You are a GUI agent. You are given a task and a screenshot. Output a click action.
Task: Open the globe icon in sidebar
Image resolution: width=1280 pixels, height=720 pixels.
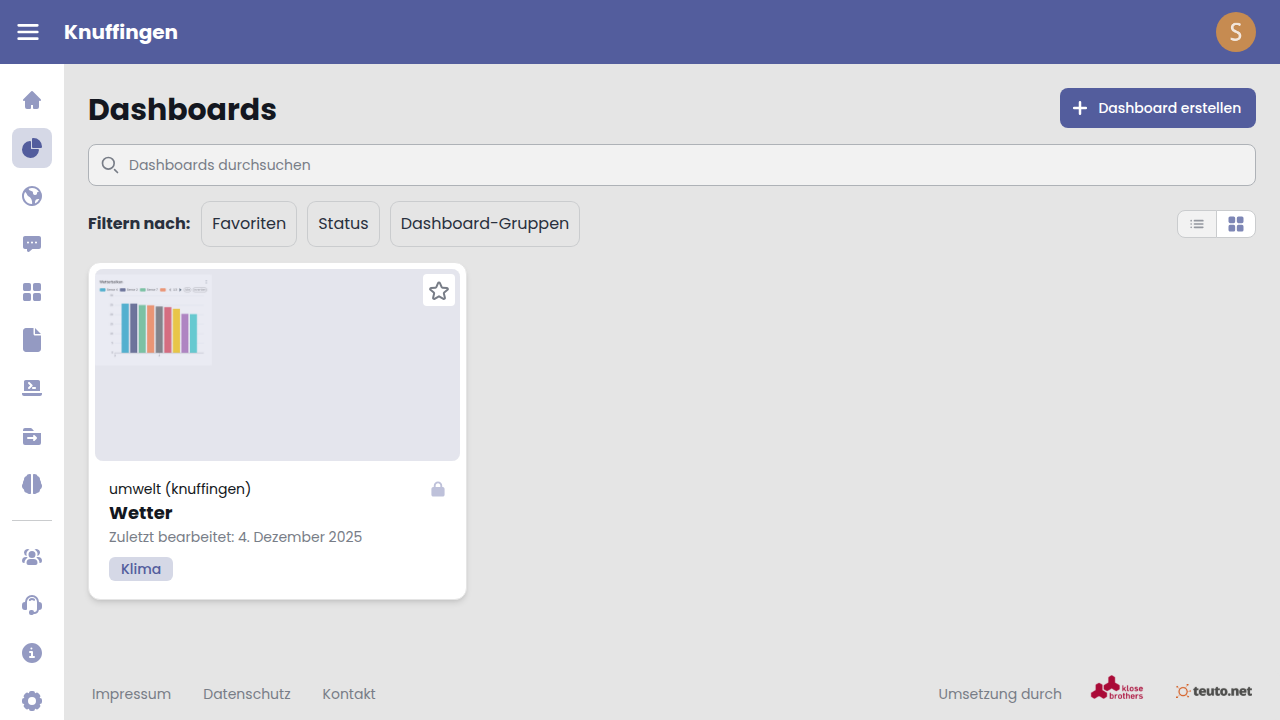[x=32, y=196]
